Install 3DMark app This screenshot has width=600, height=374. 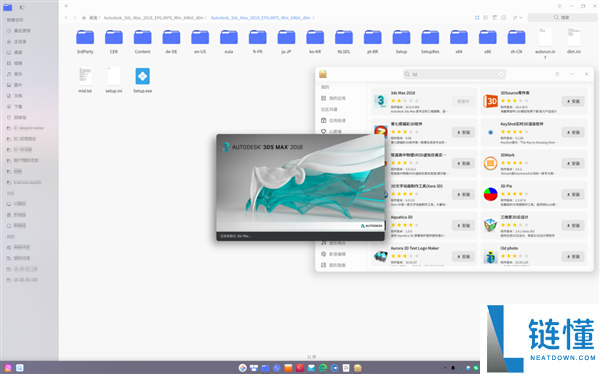[573, 163]
